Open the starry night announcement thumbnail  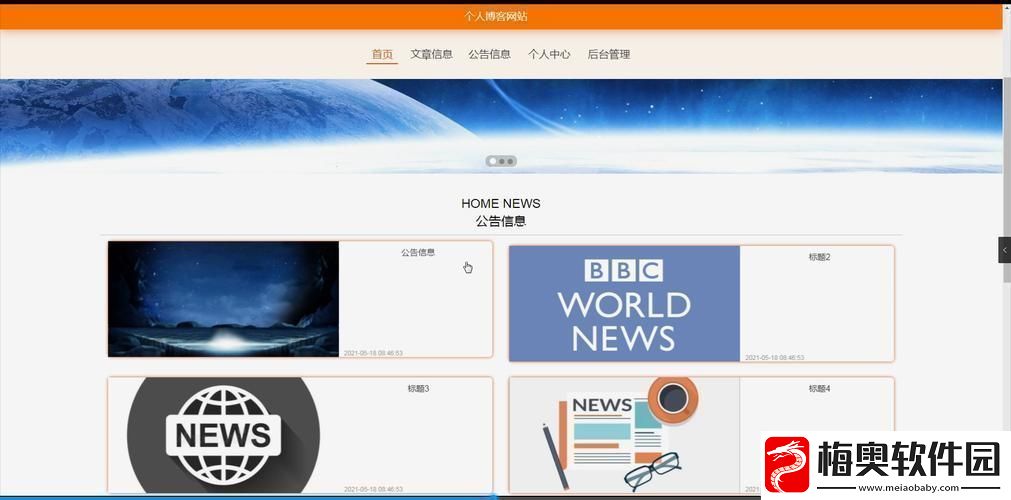(x=223, y=299)
